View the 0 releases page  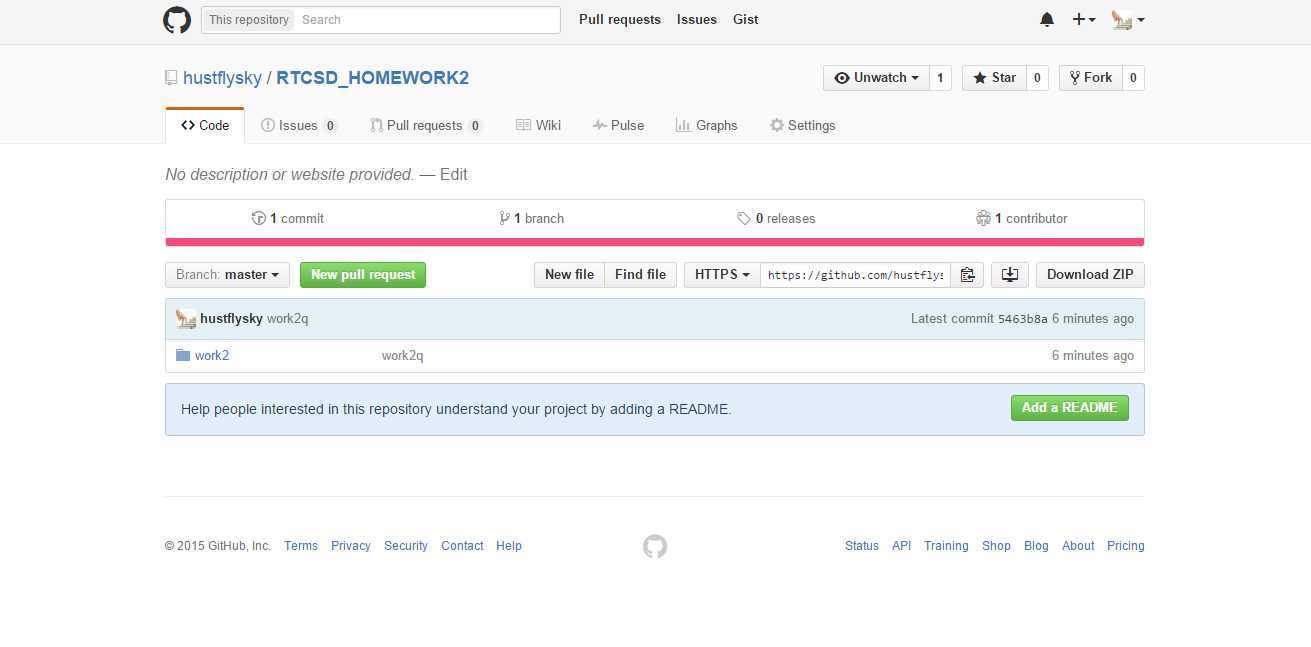(x=776, y=218)
